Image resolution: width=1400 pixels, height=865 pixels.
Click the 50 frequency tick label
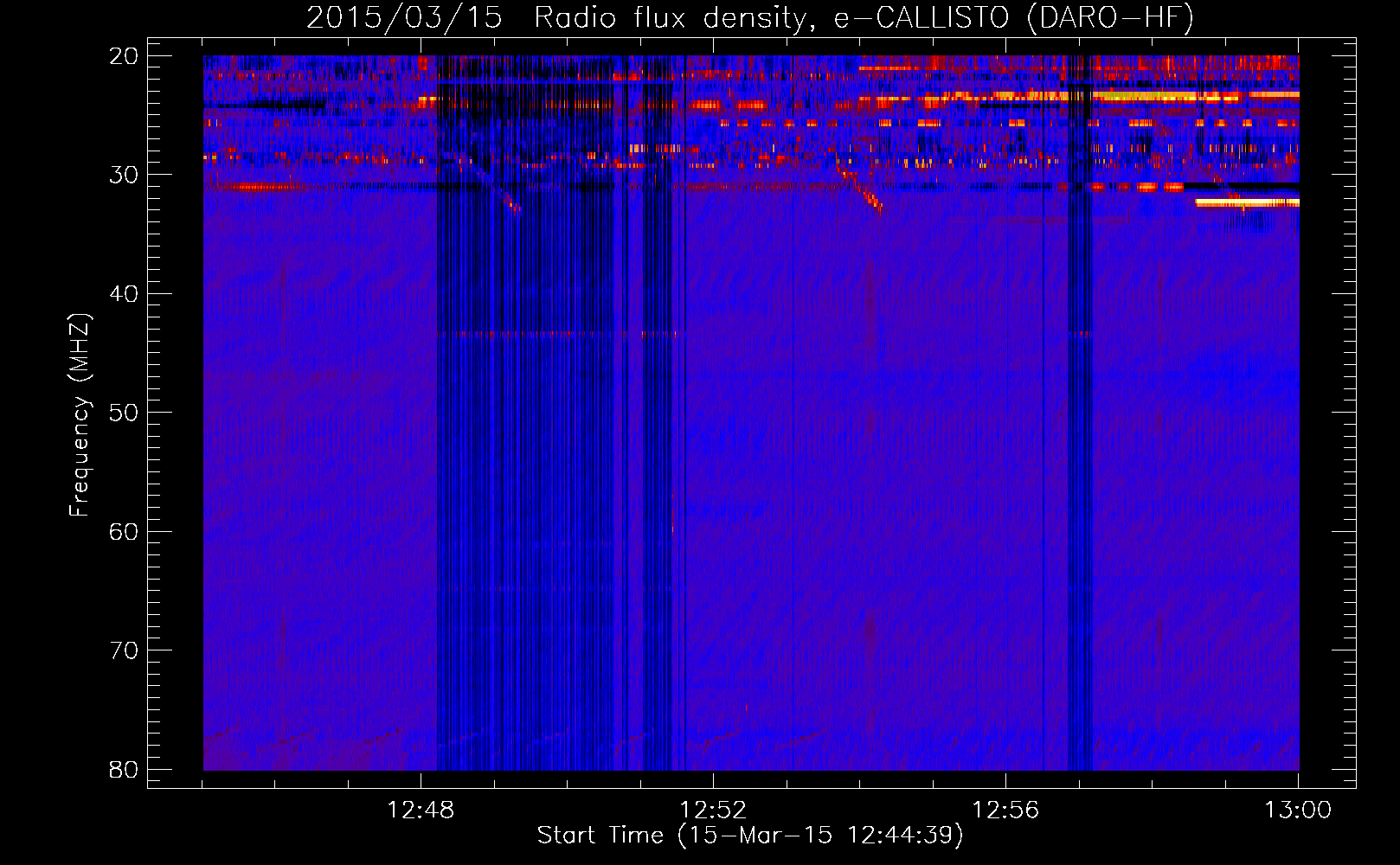(x=124, y=413)
